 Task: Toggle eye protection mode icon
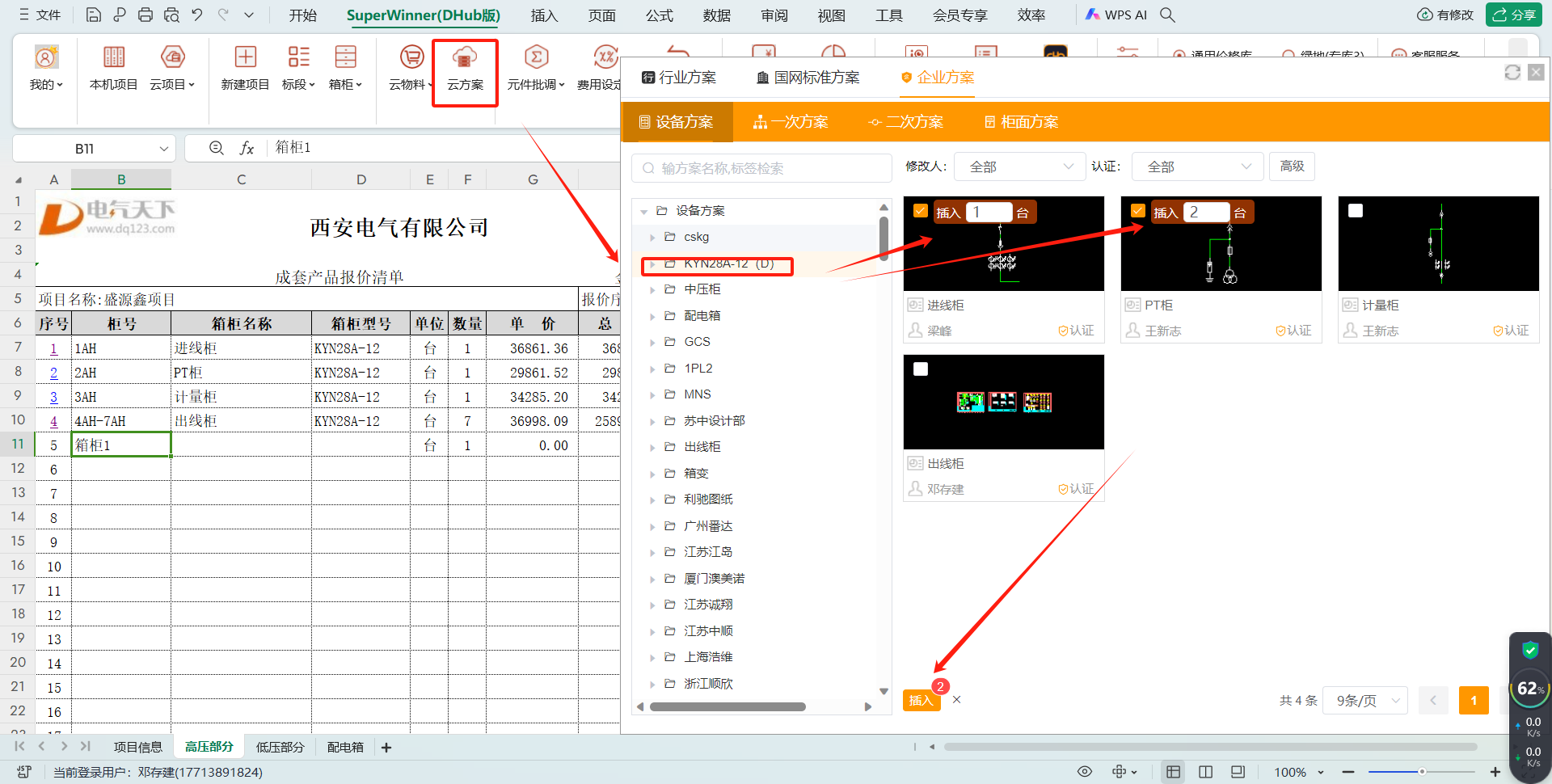(1085, 772)
